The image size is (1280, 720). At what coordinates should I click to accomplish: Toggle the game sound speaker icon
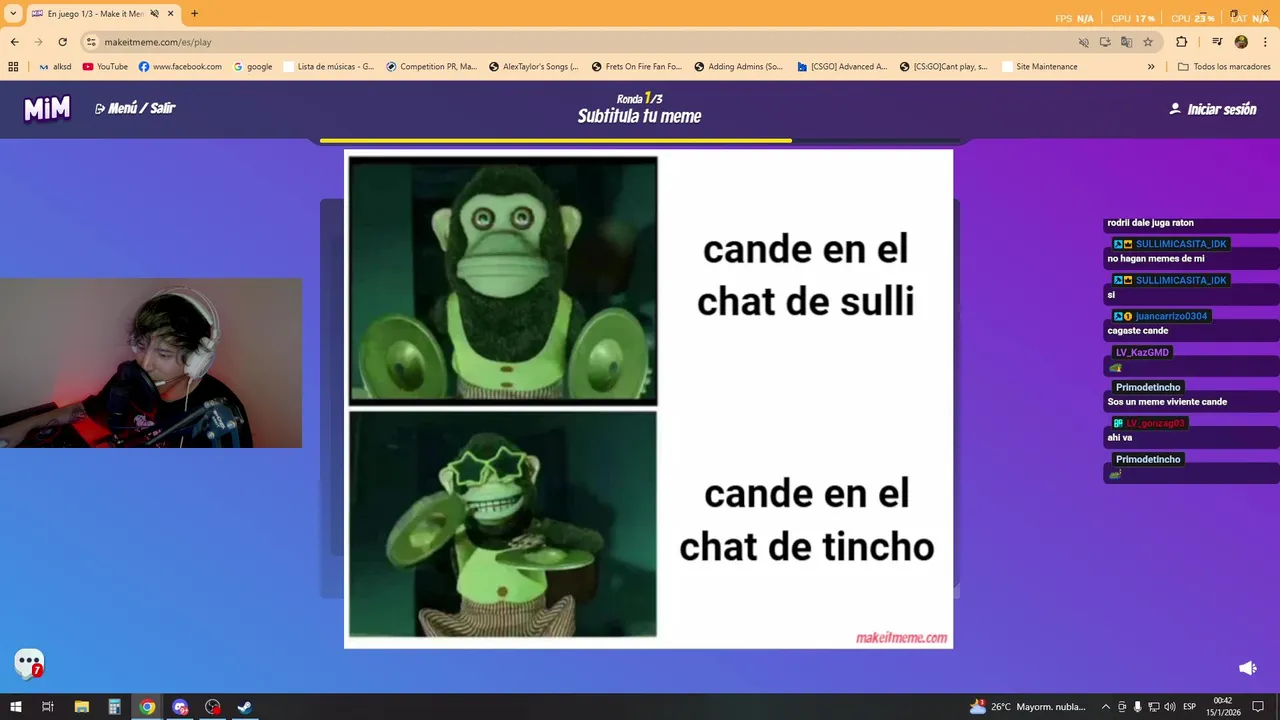(x=1247, y=668)
